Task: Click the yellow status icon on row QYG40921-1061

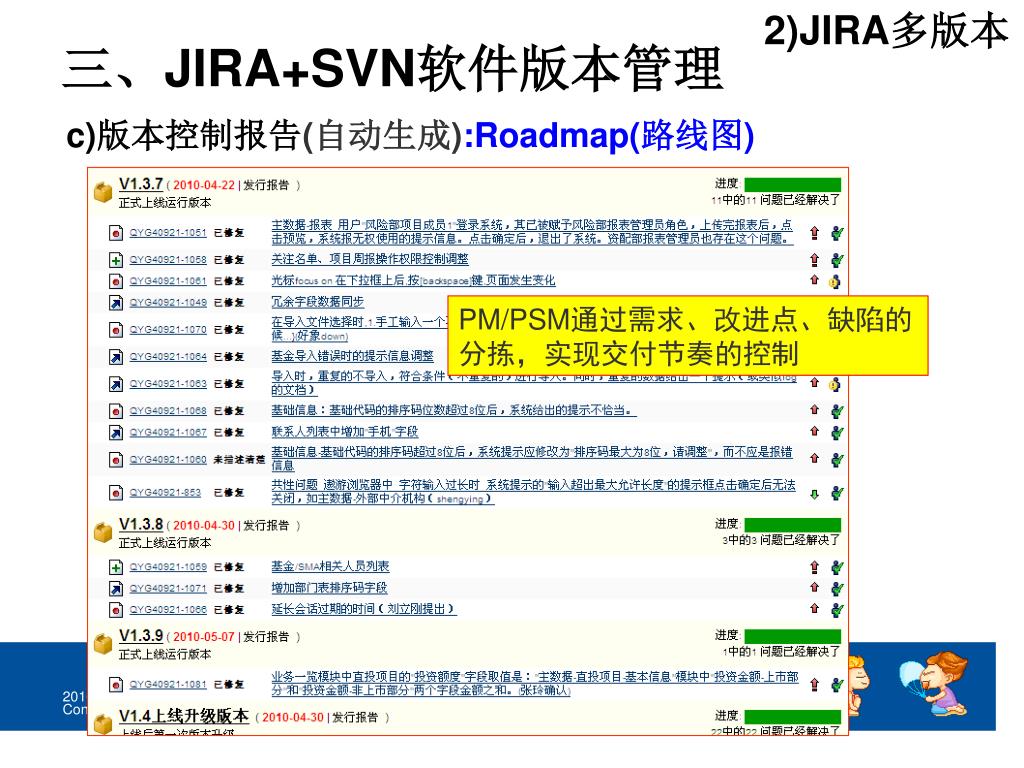Action: (835, 282)
